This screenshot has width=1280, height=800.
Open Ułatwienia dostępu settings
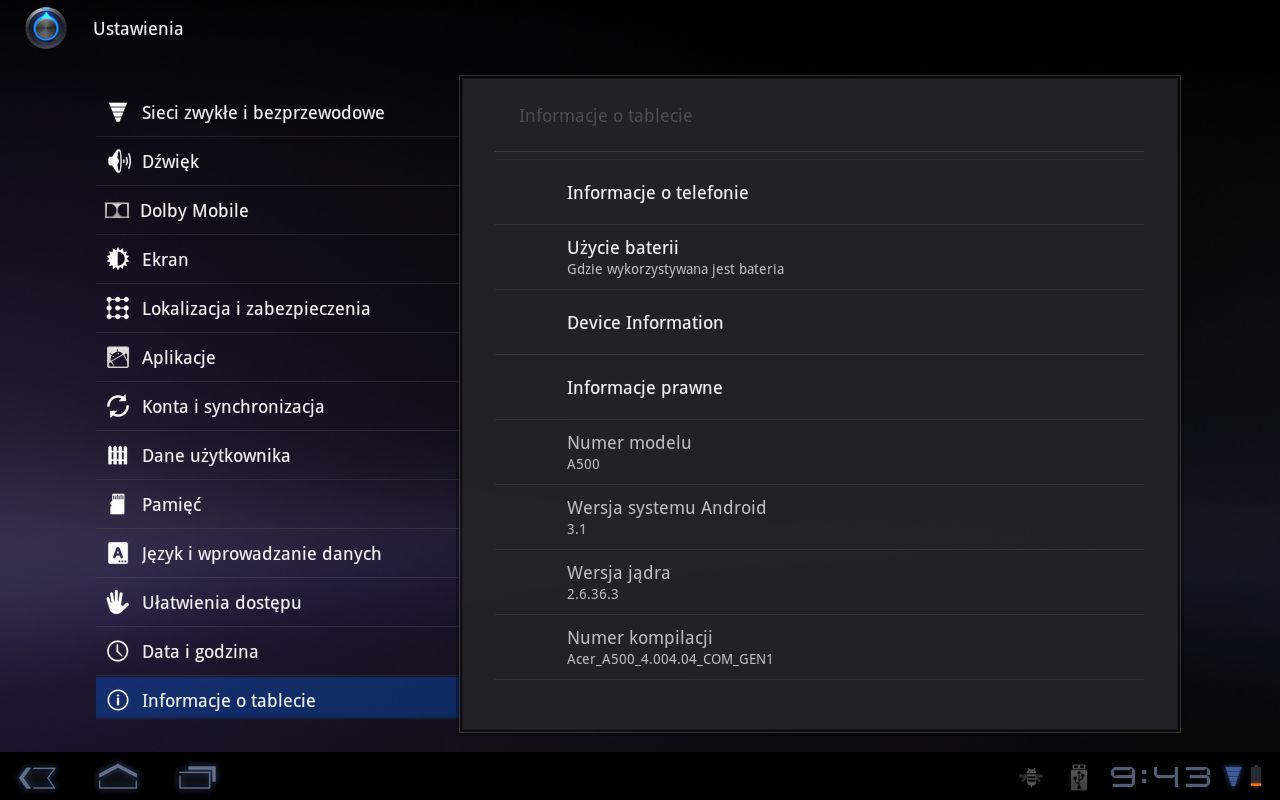pyautogui.click(x=277, y=602)
